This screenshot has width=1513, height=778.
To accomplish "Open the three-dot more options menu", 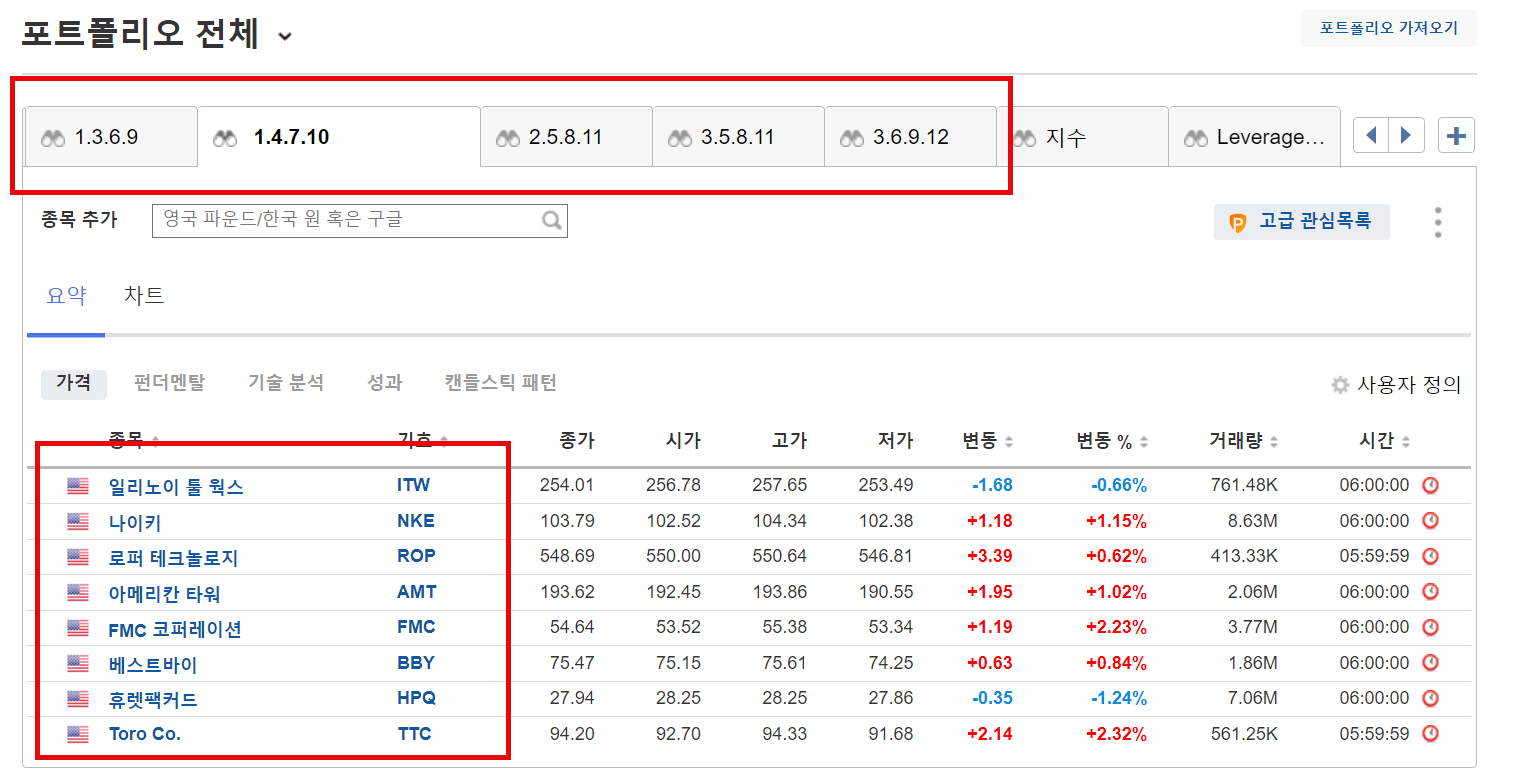I will pyautogui.click(x=1438, y=222).
